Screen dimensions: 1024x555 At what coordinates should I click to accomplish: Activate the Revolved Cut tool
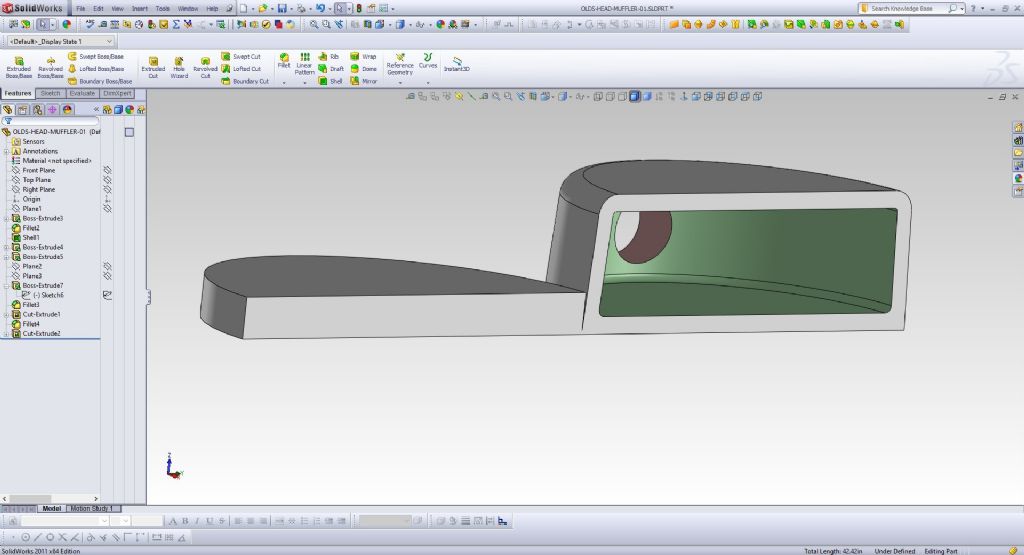pyautogui.click(x=205, y=67)
